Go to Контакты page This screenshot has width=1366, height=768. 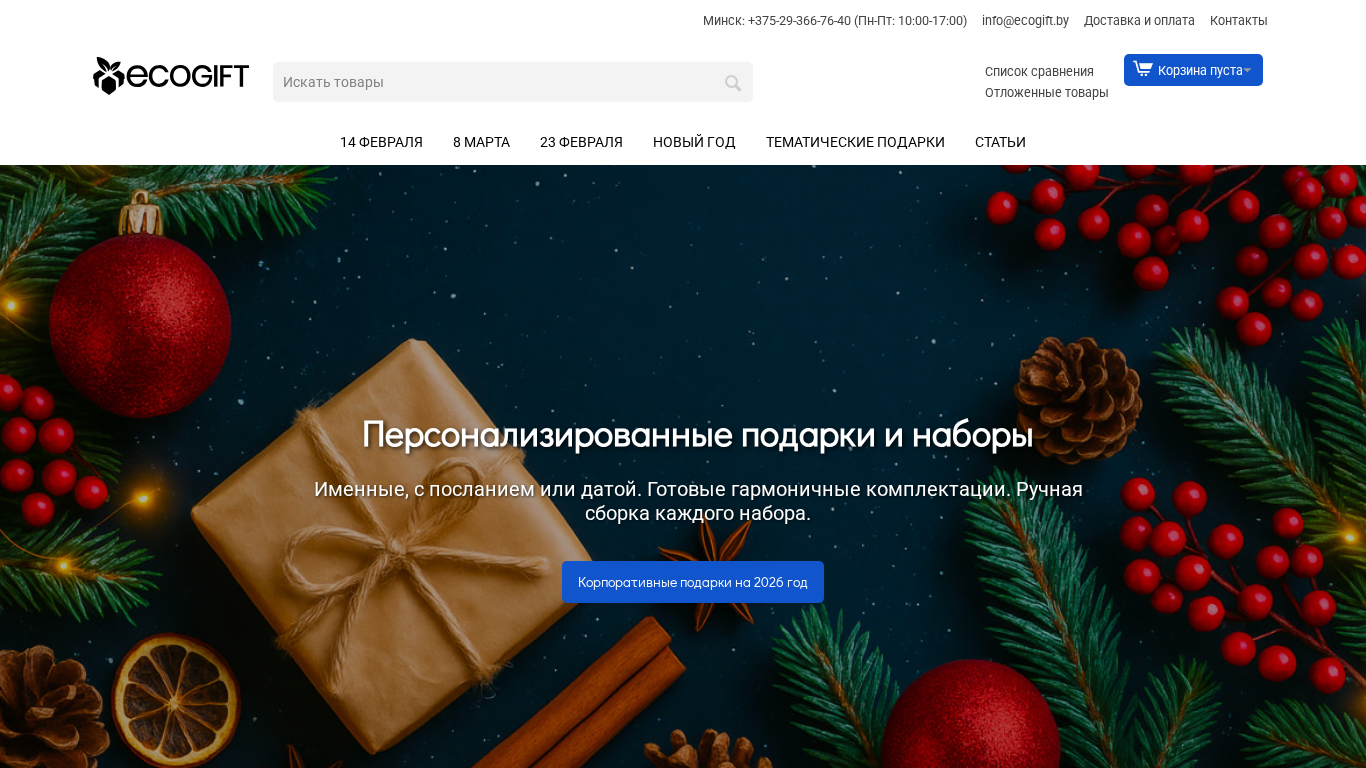(1238, 21)
